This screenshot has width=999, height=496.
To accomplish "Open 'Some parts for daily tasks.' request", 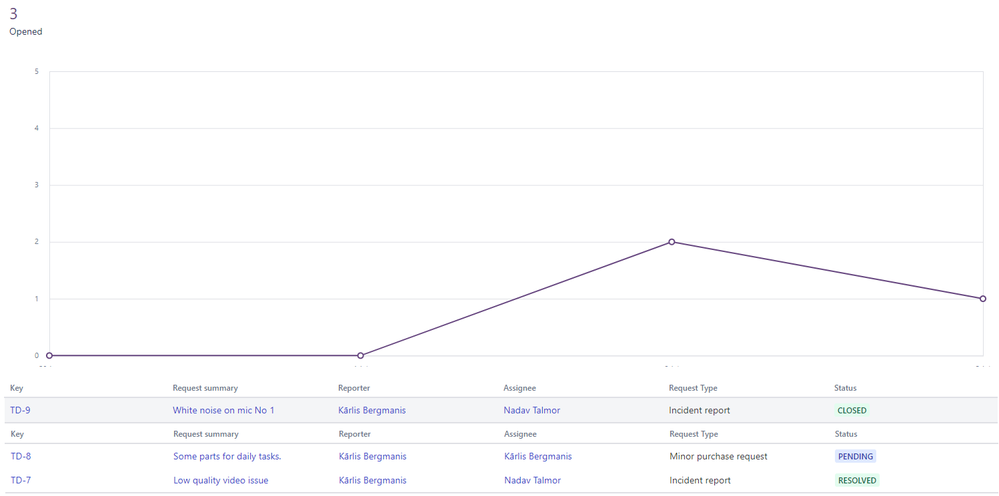I will point(227,457).
